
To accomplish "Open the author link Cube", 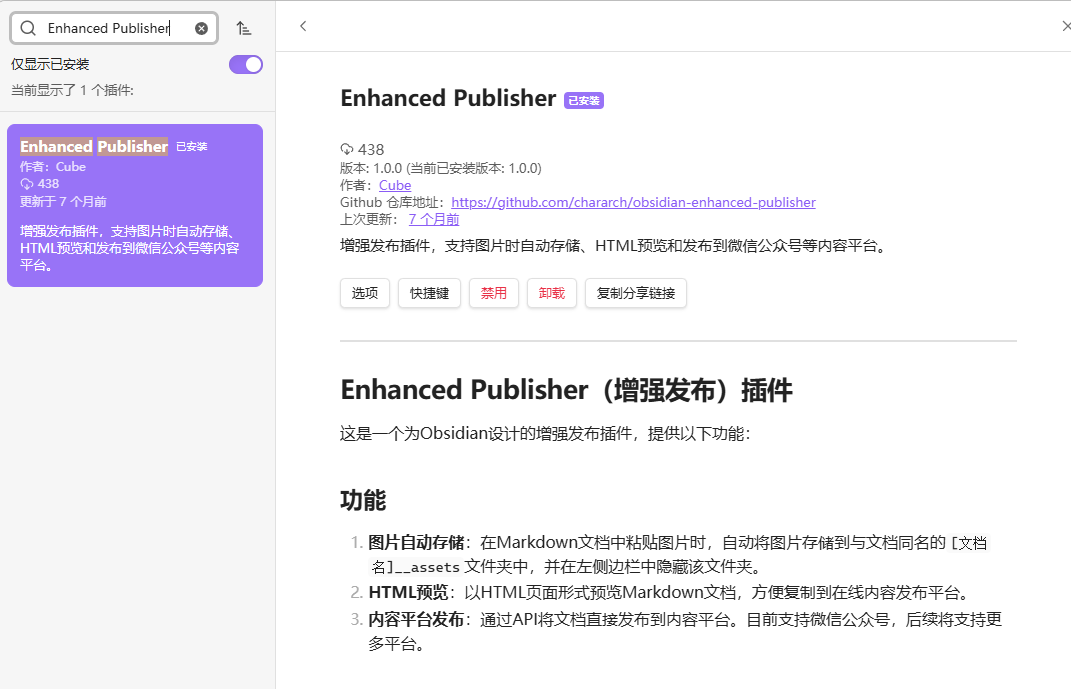I will point(395,185).
